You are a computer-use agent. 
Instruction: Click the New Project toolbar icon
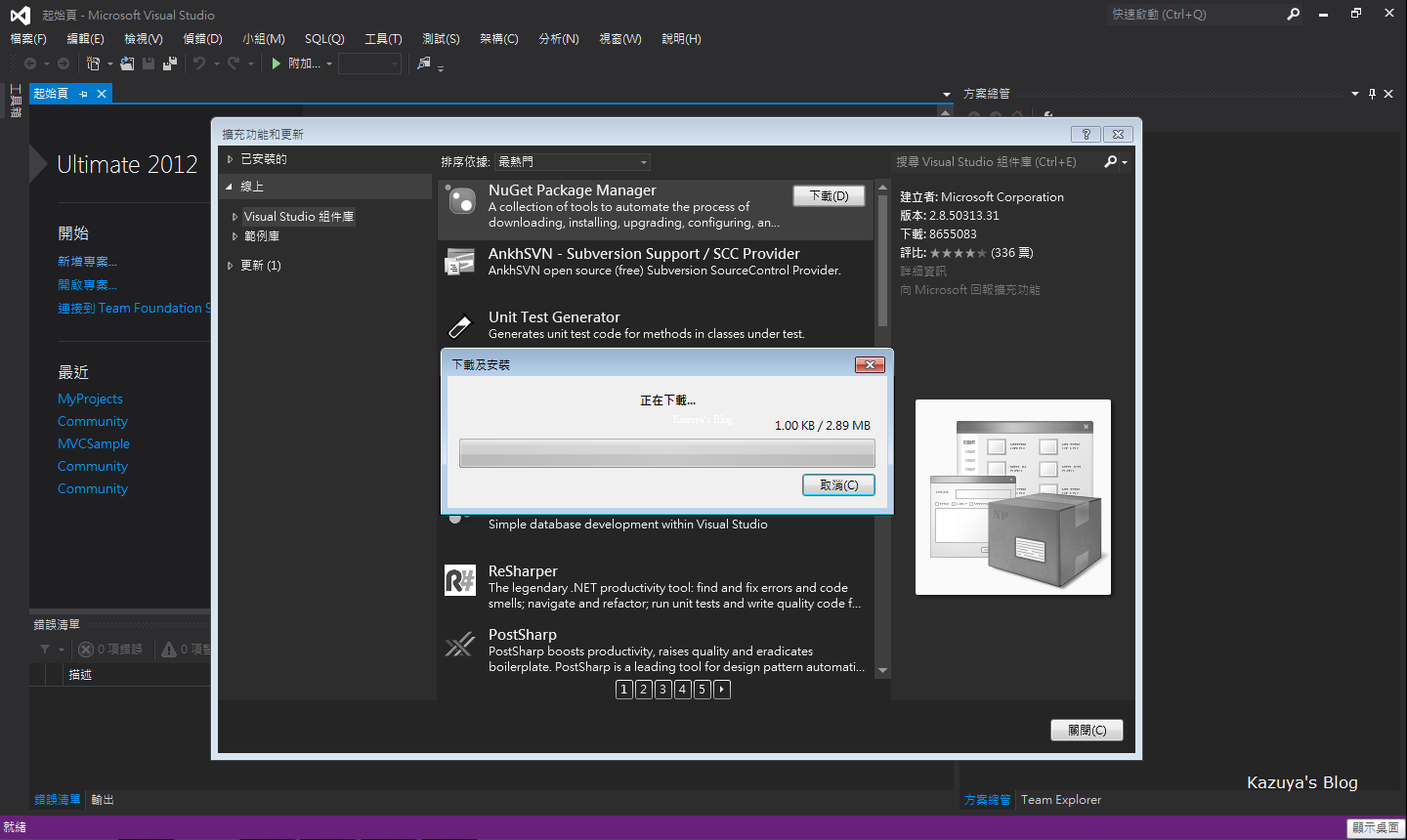[x=93, y=63]
